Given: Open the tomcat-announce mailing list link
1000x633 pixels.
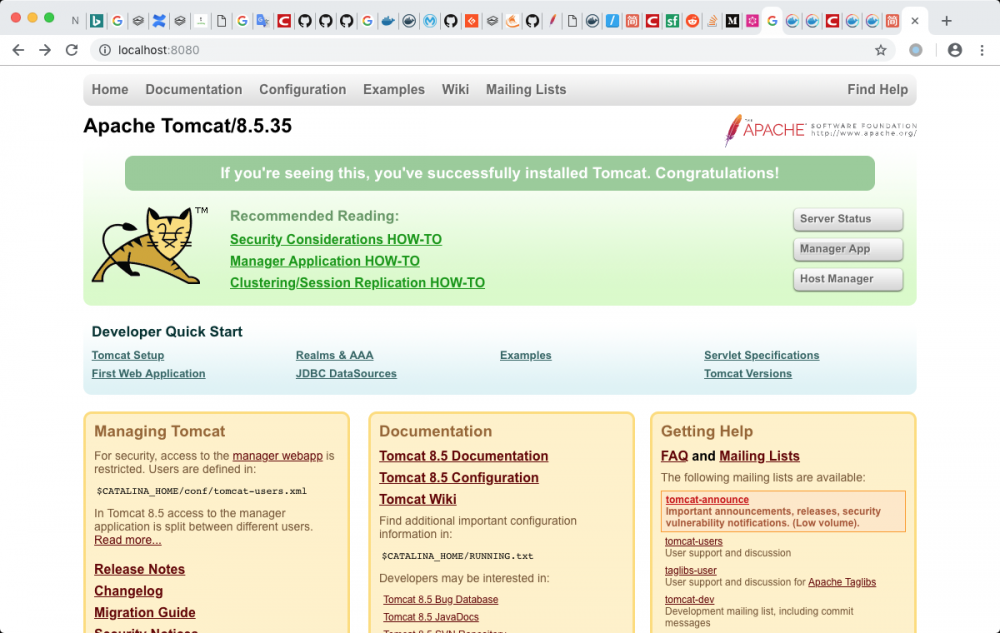Looking at the screenshot, I should [x=707, y=500].
